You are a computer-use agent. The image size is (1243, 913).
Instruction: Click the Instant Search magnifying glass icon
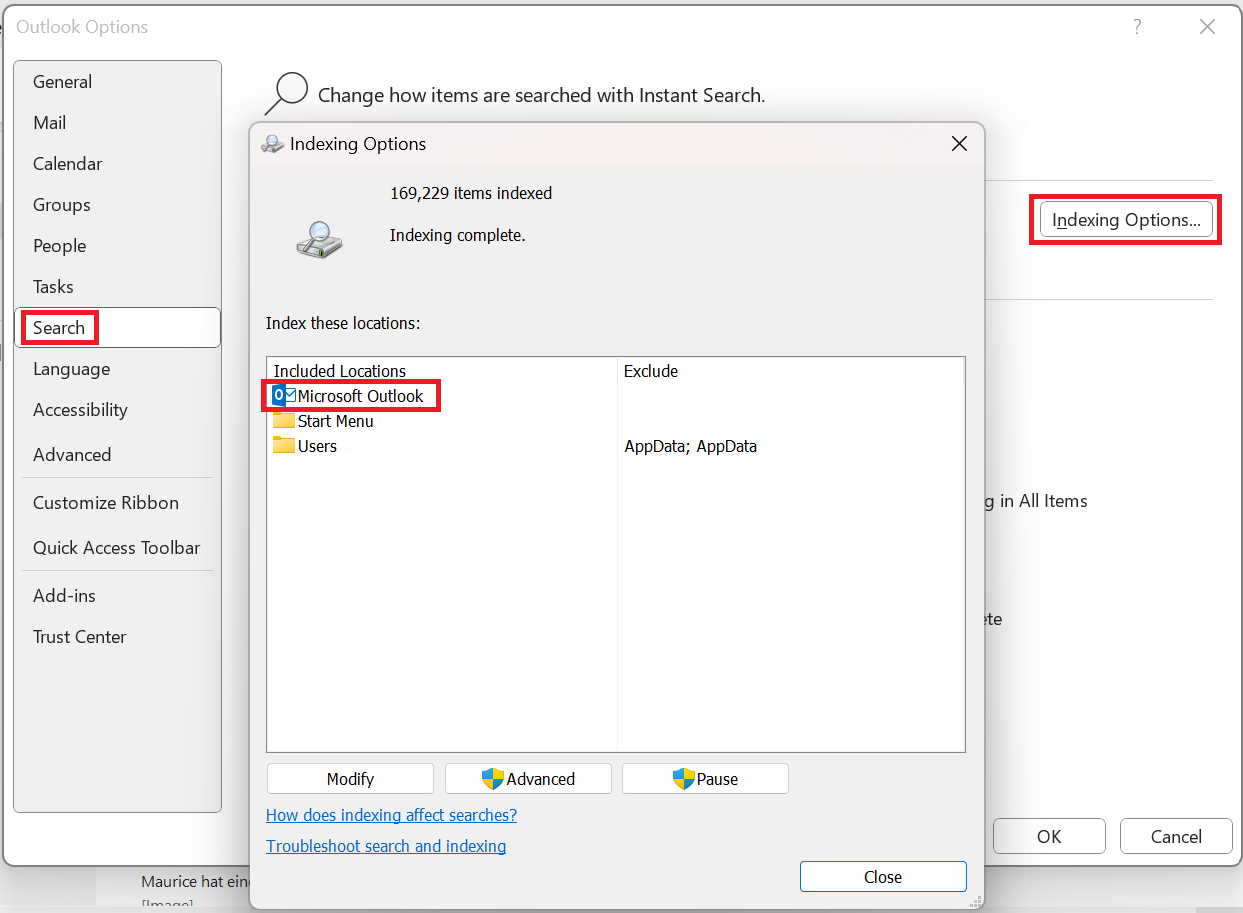tap(286, 94)
